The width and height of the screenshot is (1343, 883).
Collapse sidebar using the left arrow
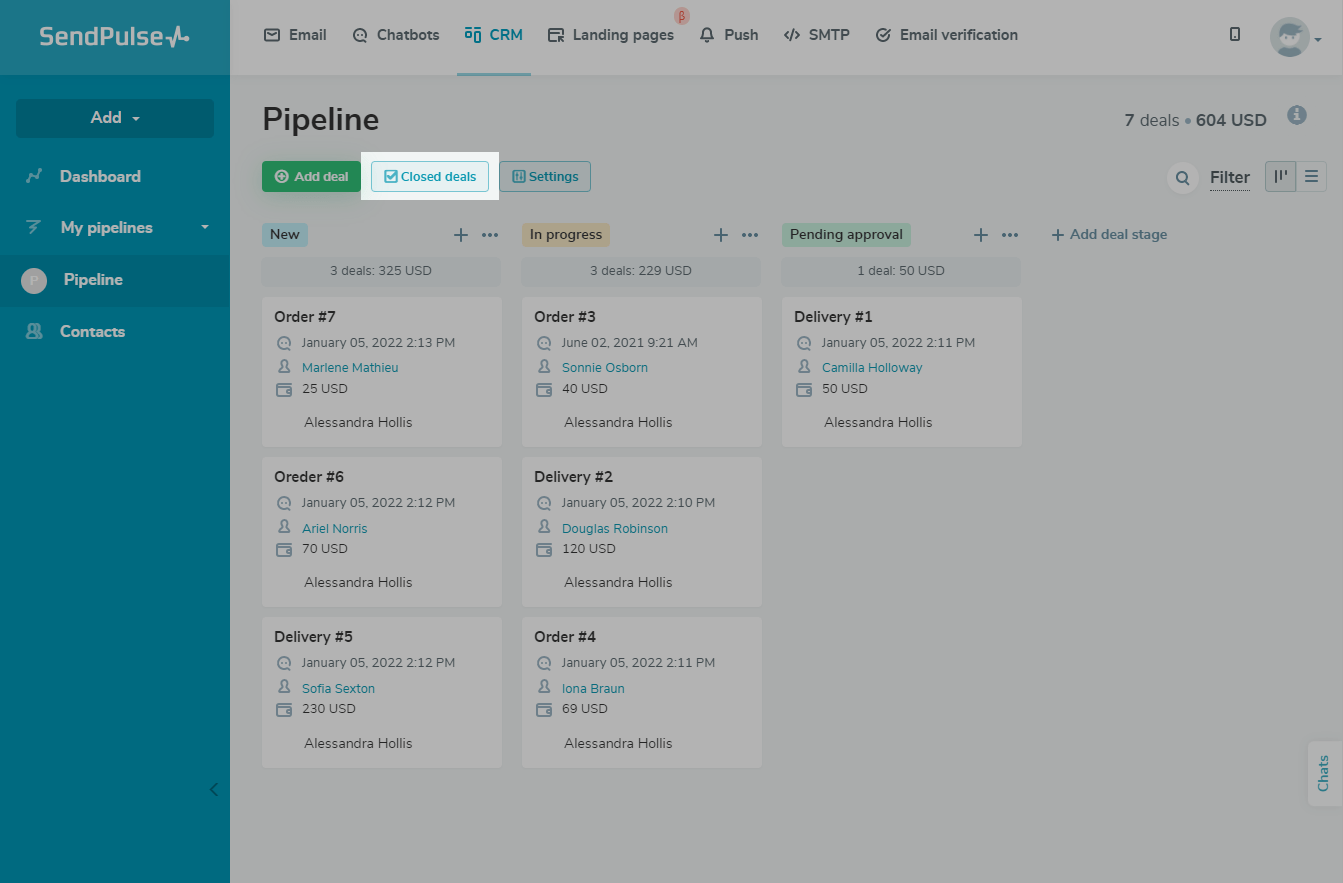click(213, 790)
